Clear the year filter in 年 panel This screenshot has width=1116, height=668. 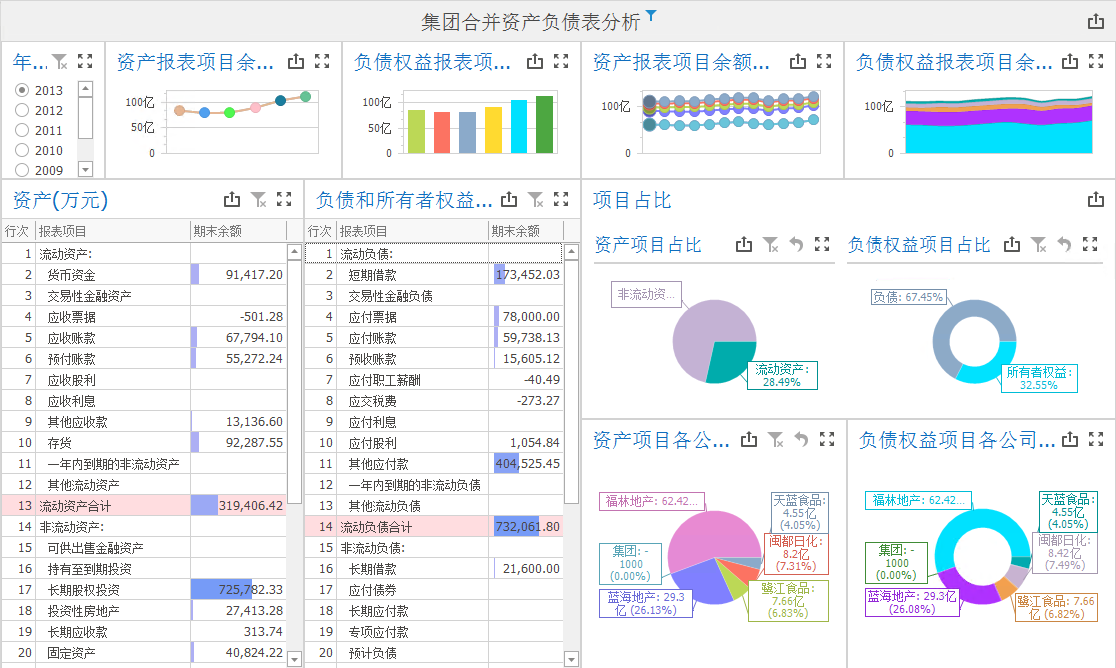coord(58,61)
